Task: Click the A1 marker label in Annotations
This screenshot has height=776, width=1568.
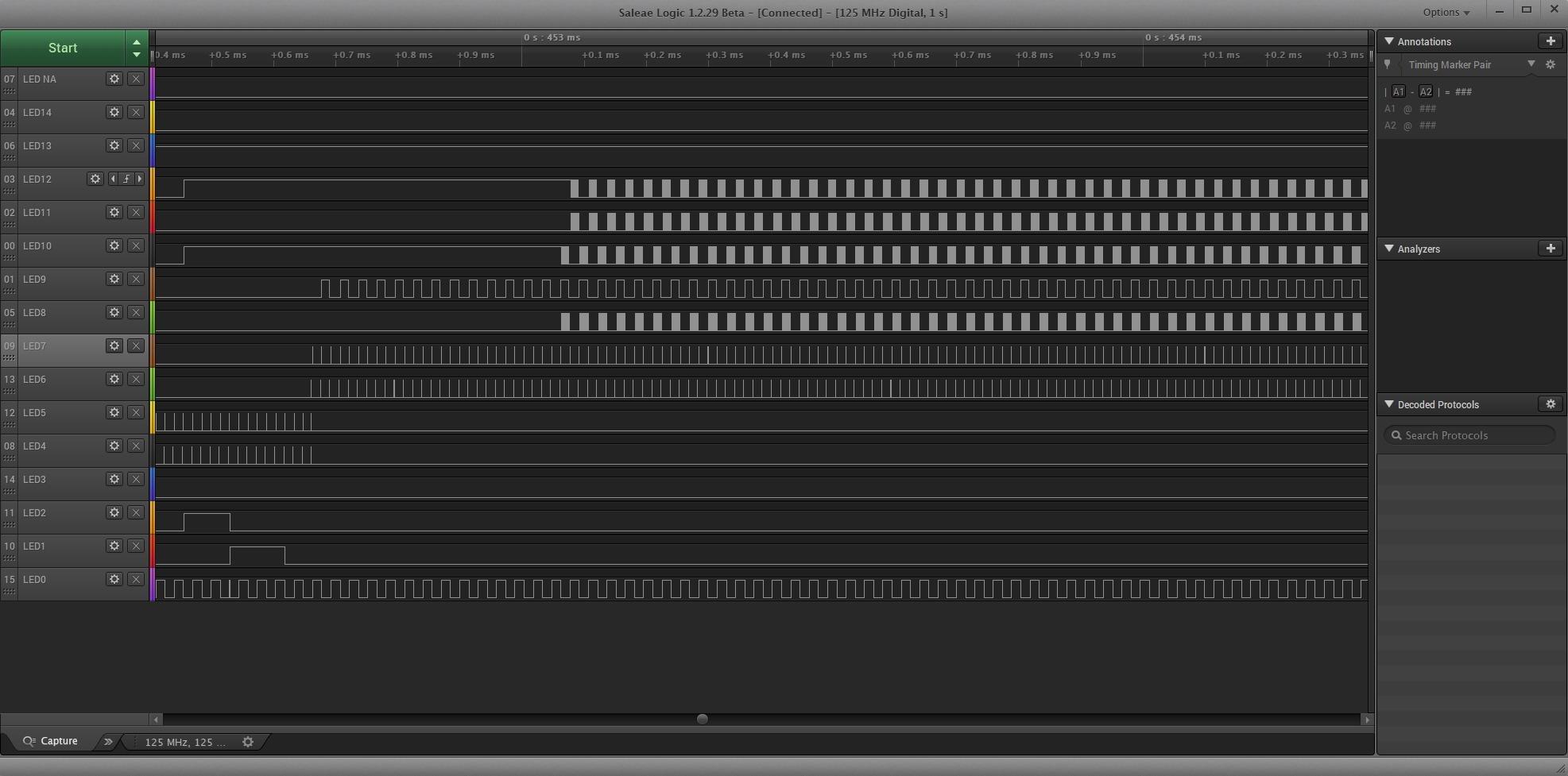Action: pos(1400,91)
